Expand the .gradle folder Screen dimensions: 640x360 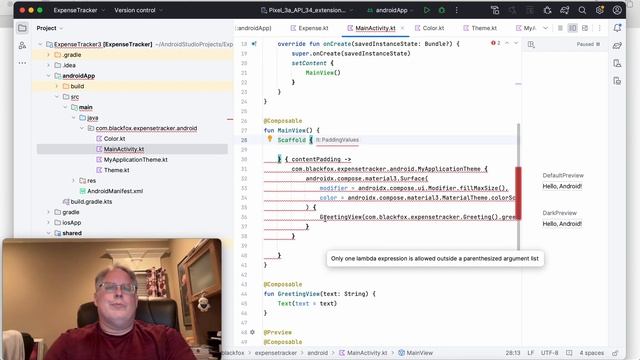click(x=49, y=55)
